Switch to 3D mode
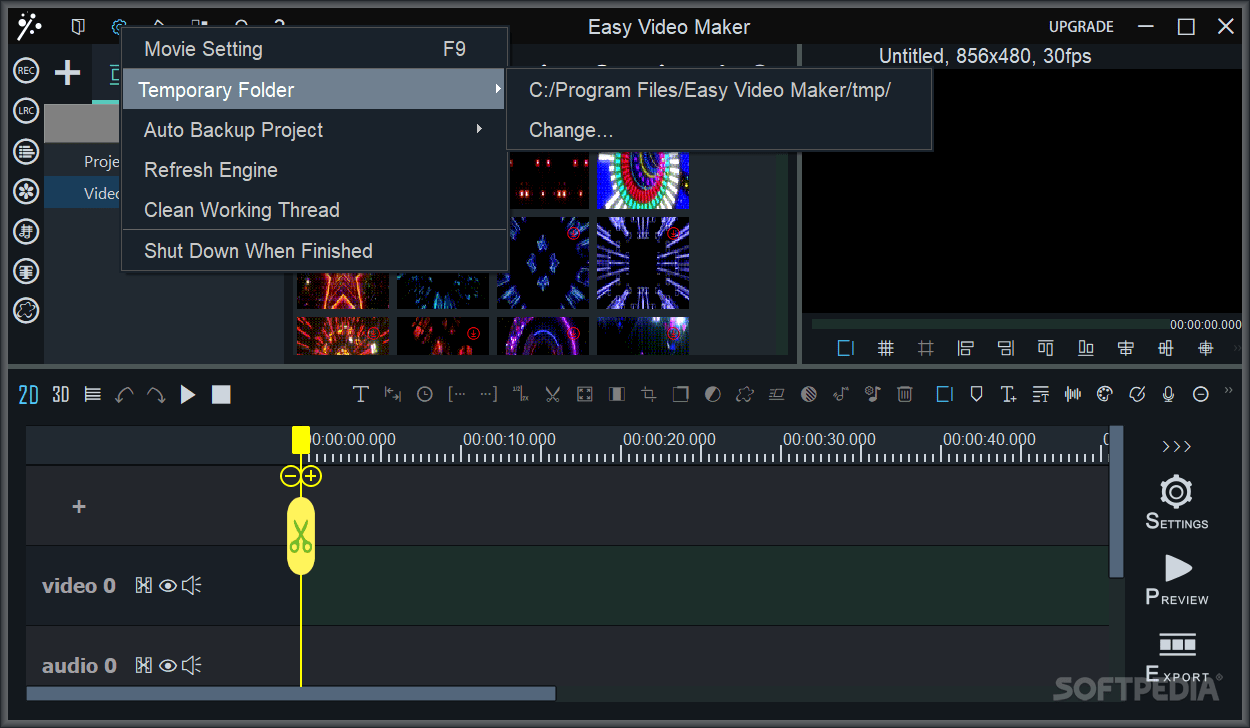 [61, 394]
